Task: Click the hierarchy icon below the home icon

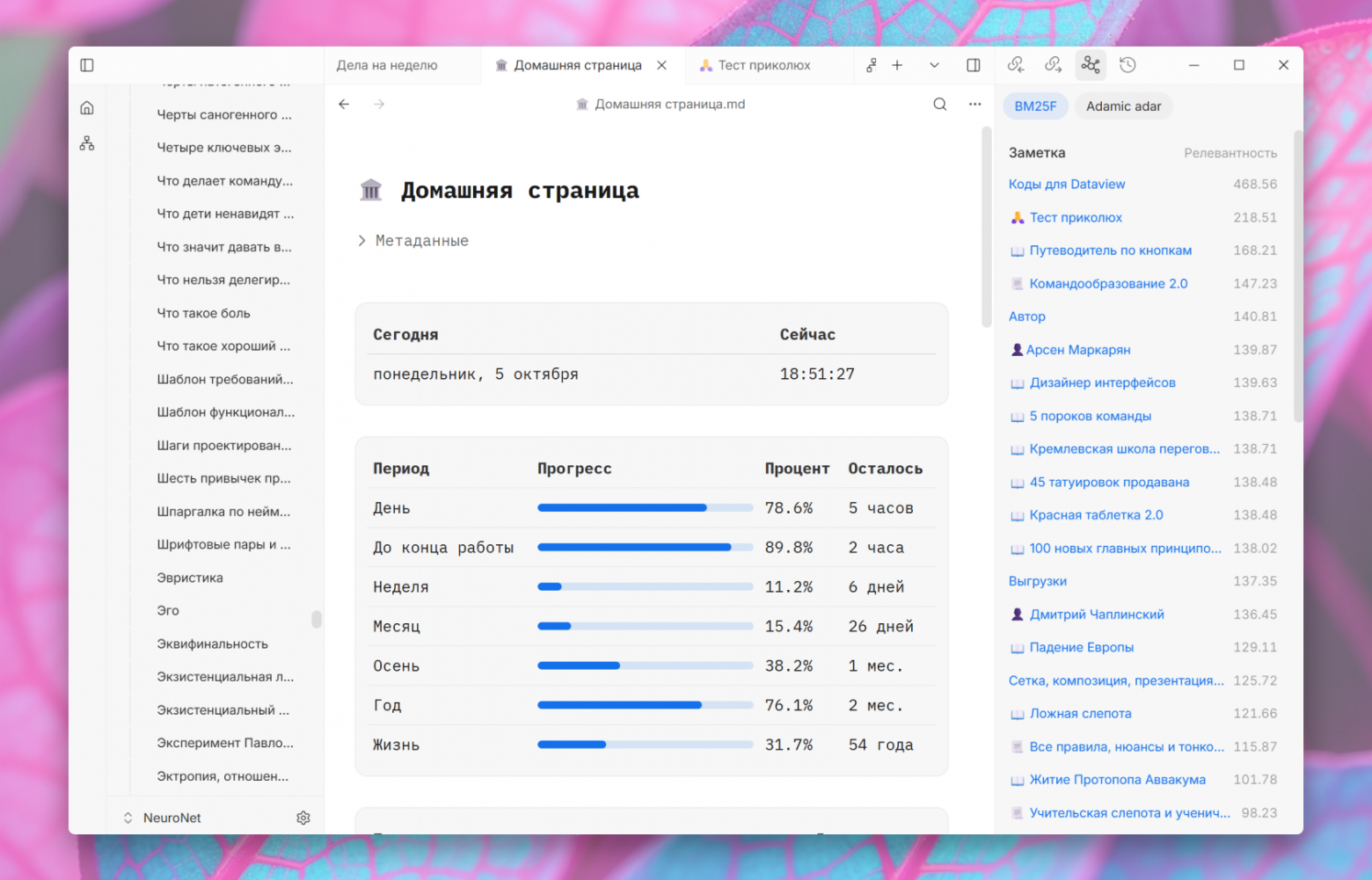Action: coord(87,143)
